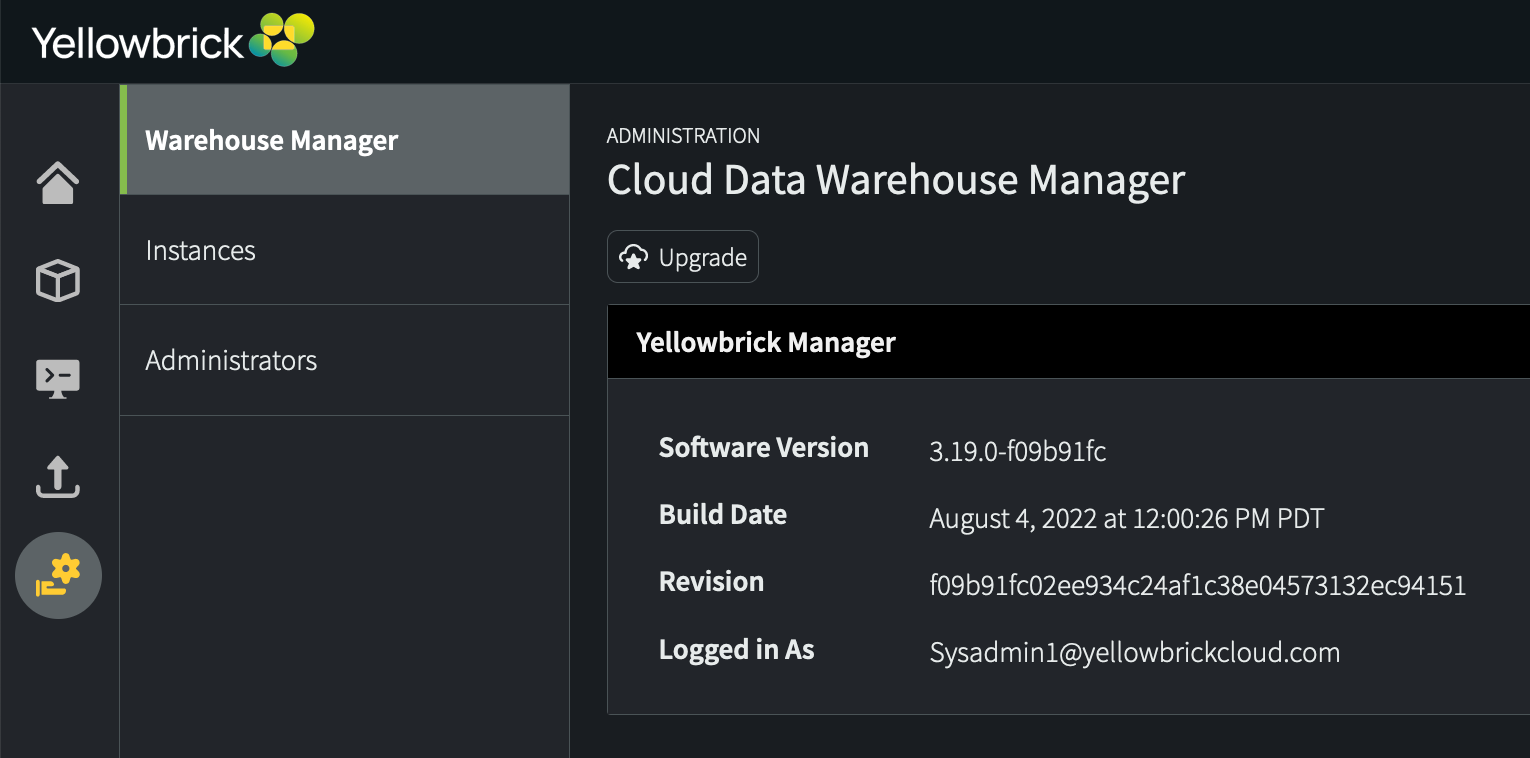Select the upload data arrow icon
The width and height of the screenshot is (1530, 758).
(58, 477)
